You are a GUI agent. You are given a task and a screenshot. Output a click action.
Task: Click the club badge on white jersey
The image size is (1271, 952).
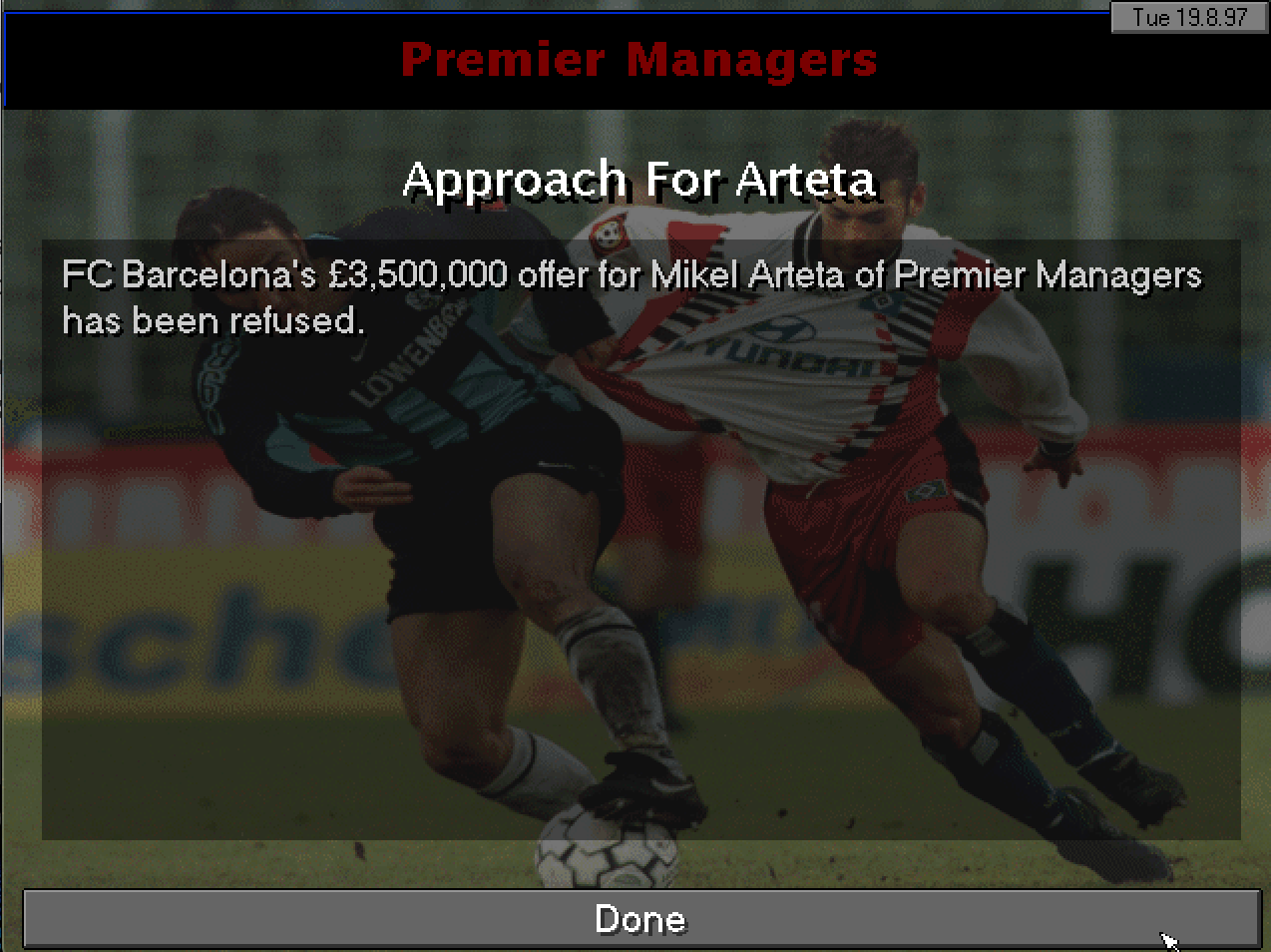607,236
